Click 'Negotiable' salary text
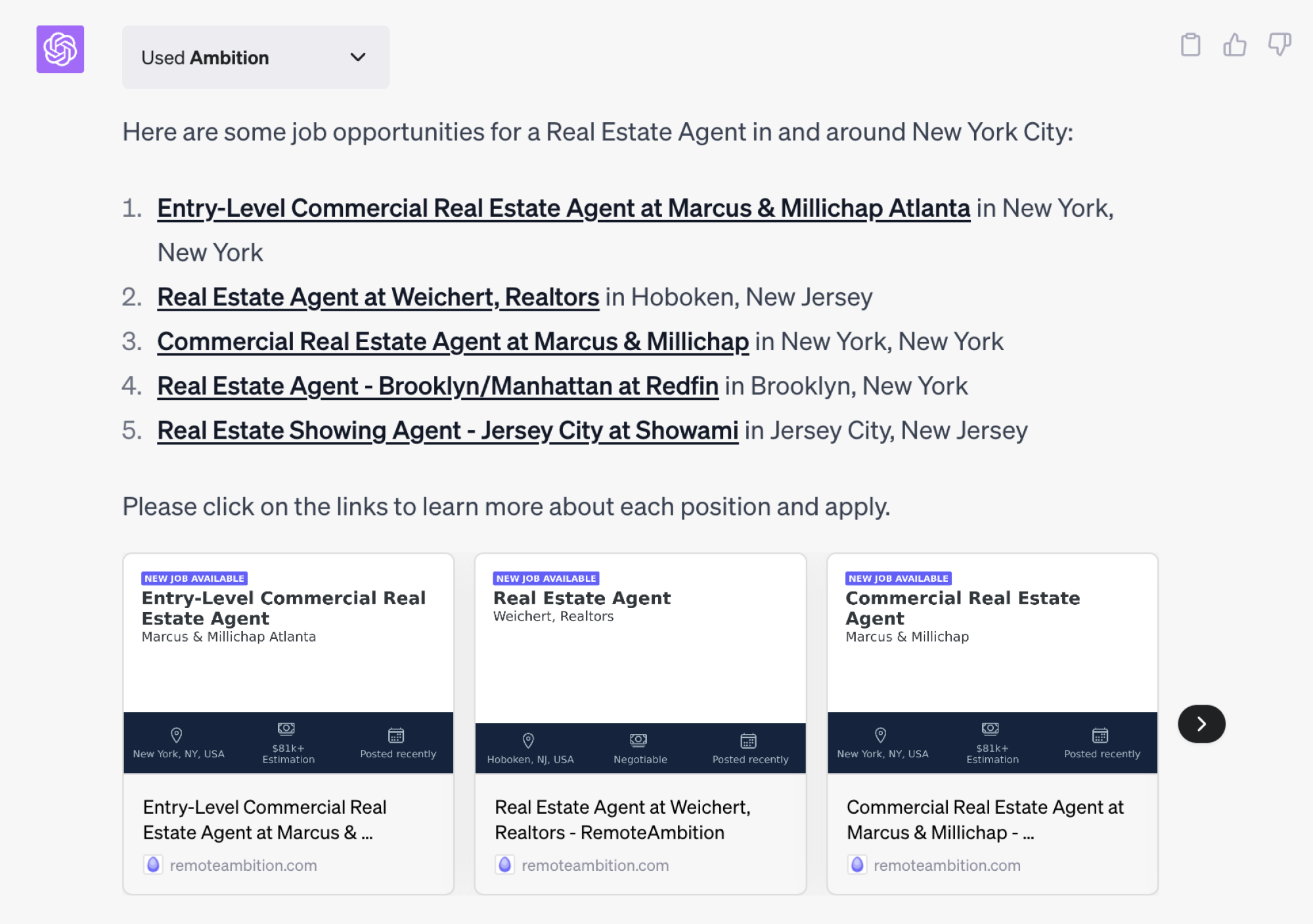Viewport: 1313px width, 924px height. [640, 759]
